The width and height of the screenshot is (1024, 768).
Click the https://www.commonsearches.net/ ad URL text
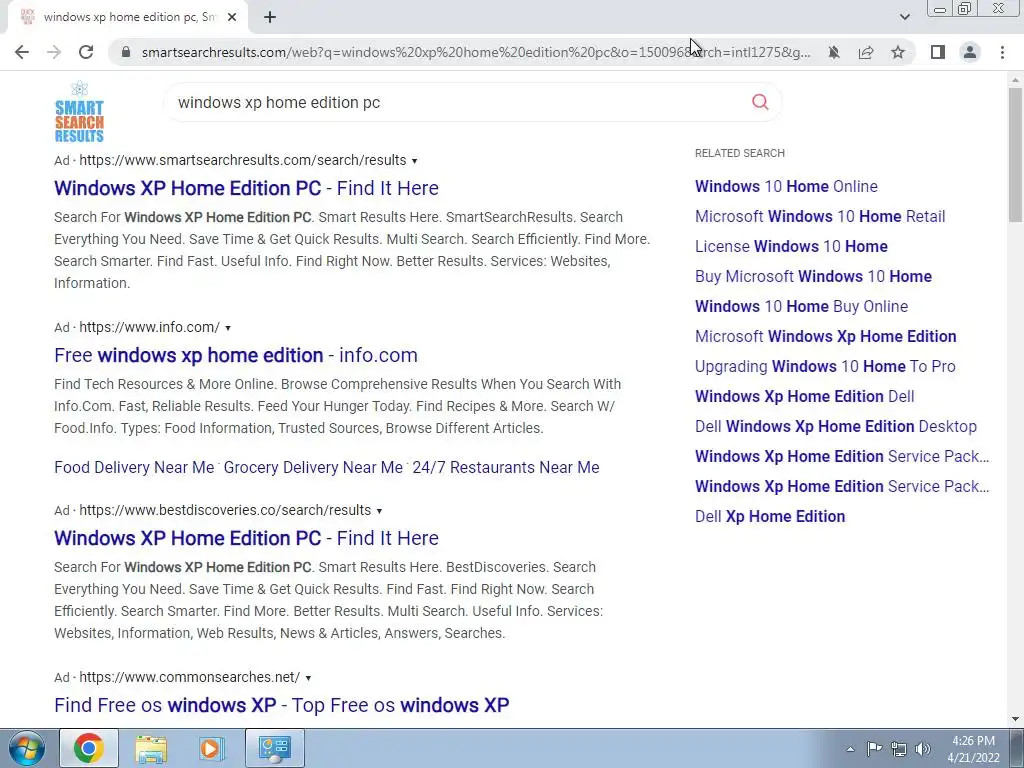189,677
